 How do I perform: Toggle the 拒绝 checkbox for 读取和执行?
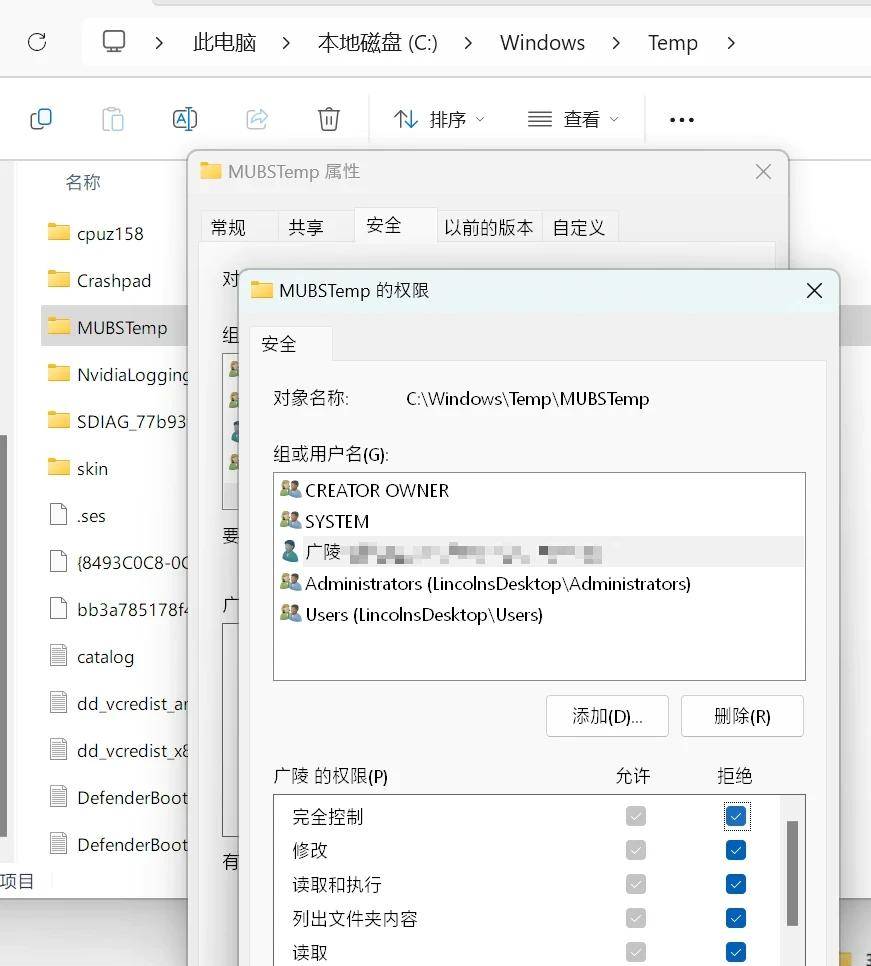[736, 884]
